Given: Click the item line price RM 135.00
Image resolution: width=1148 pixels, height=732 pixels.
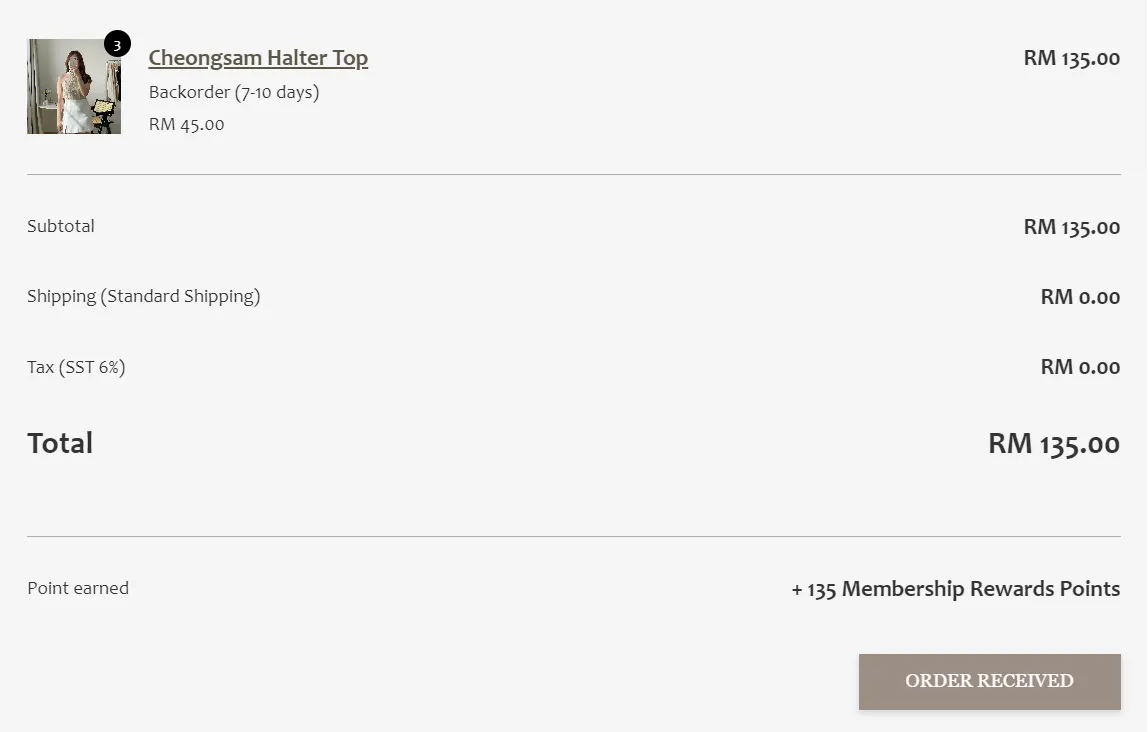Looking at the screenshot, I should [1071, 58].
